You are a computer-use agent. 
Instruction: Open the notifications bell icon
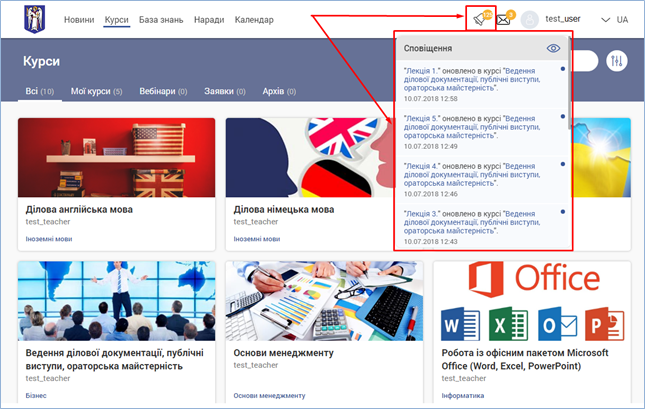tap(480, 19)
